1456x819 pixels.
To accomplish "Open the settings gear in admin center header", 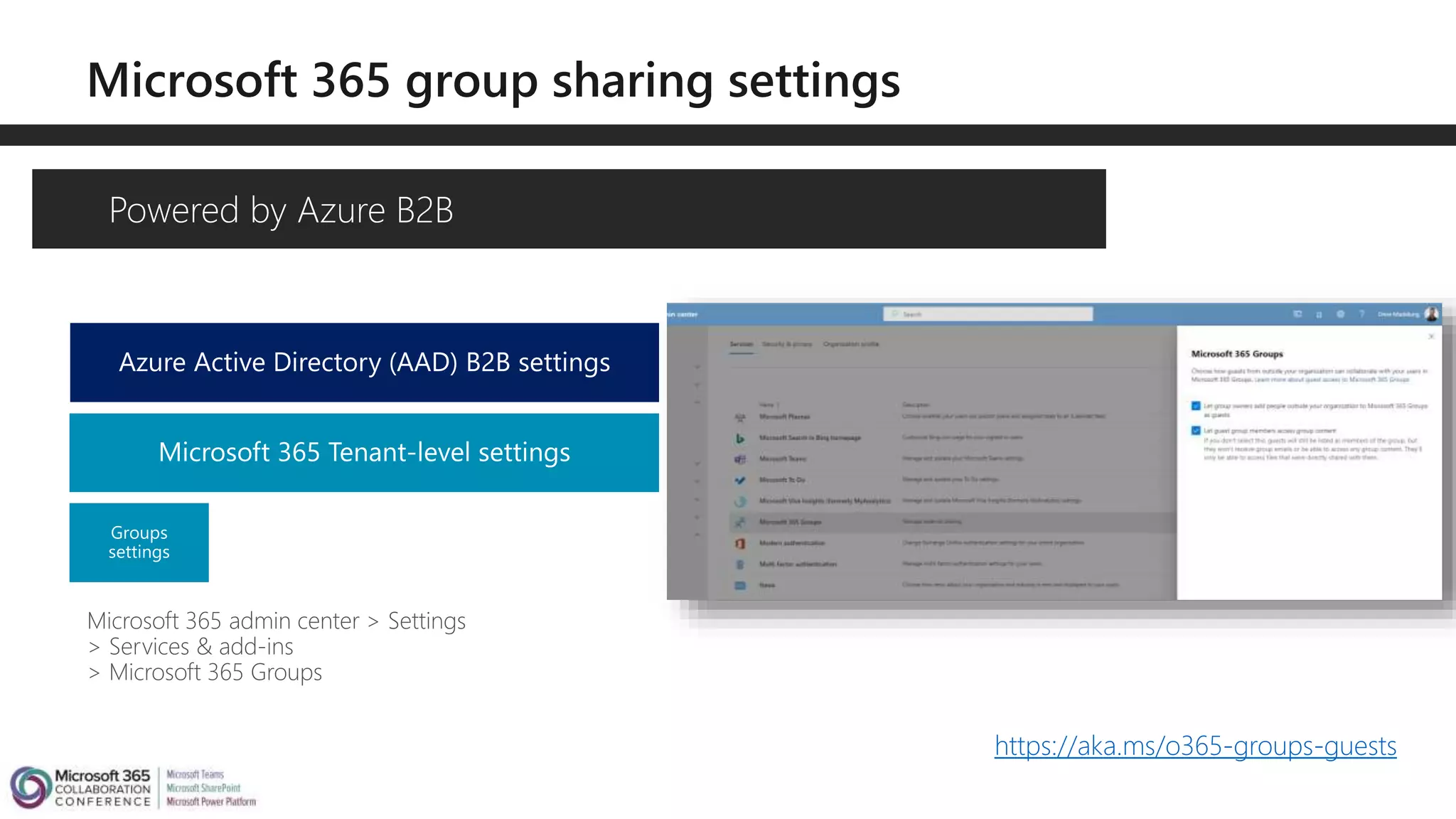I will (x=1340, y=314).
